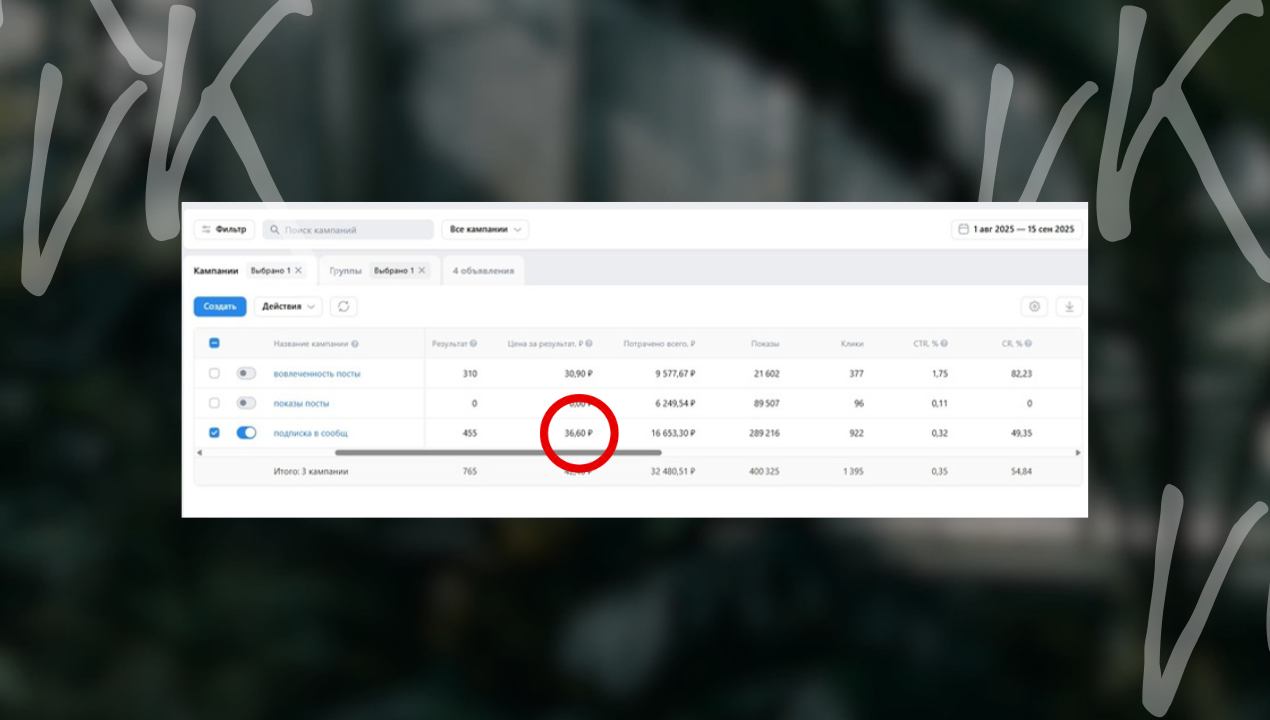
Task: Click the refresh icon next to Действия
Action: click(x=343, y=307)
